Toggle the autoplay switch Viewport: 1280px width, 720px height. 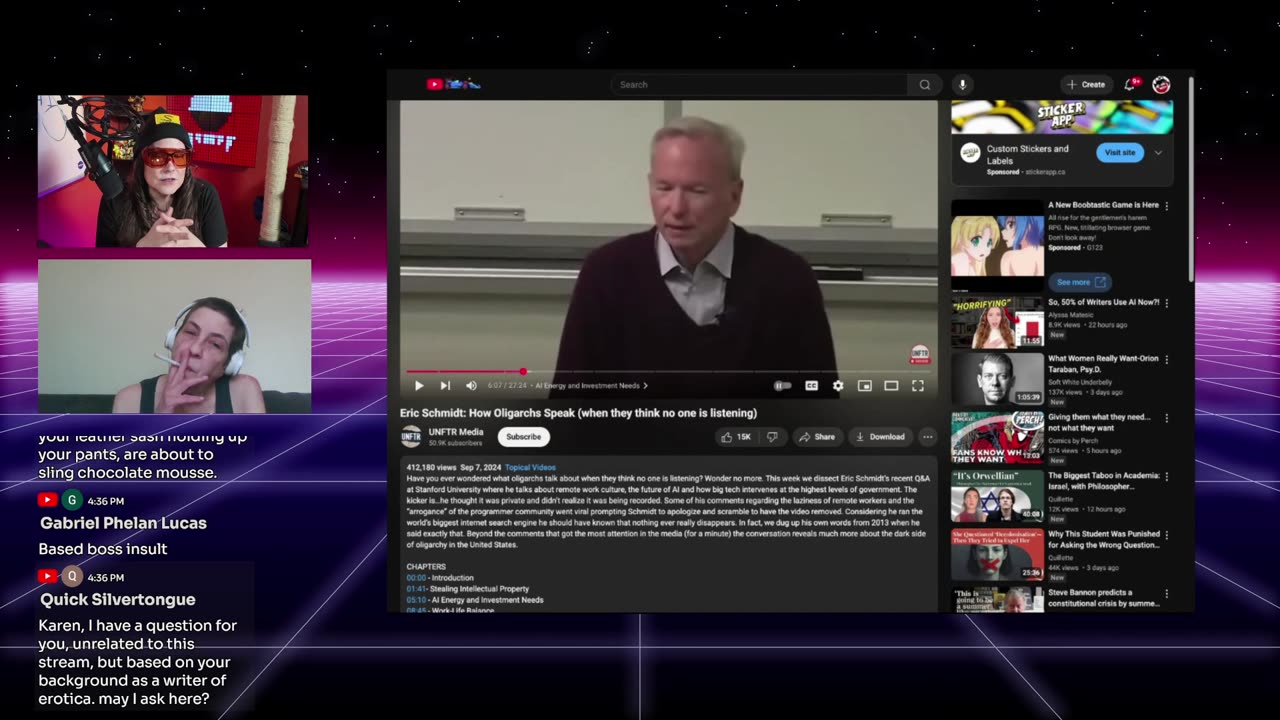783,386
